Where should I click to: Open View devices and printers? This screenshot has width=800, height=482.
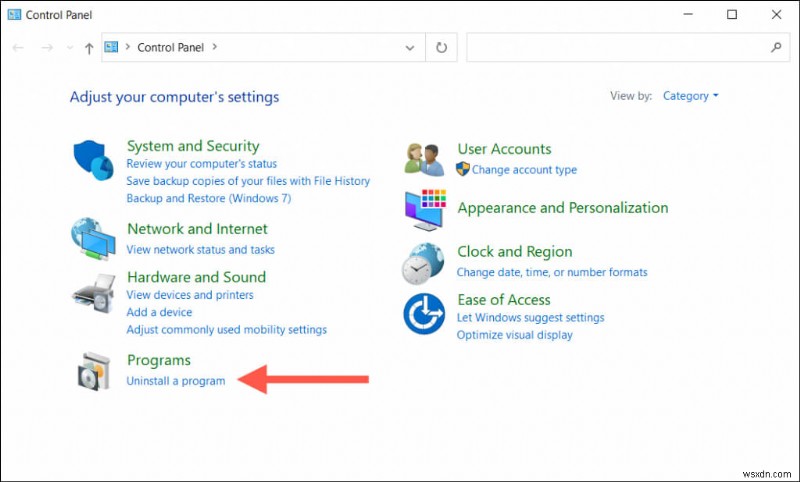pos(190,295)
